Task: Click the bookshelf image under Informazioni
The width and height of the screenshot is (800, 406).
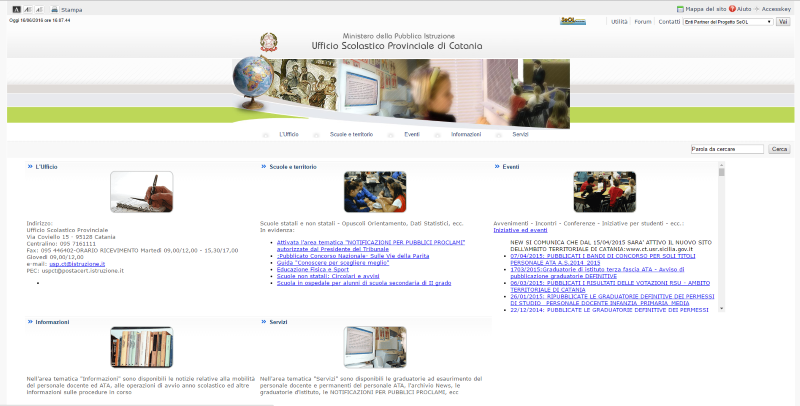Action: point(142,347)
